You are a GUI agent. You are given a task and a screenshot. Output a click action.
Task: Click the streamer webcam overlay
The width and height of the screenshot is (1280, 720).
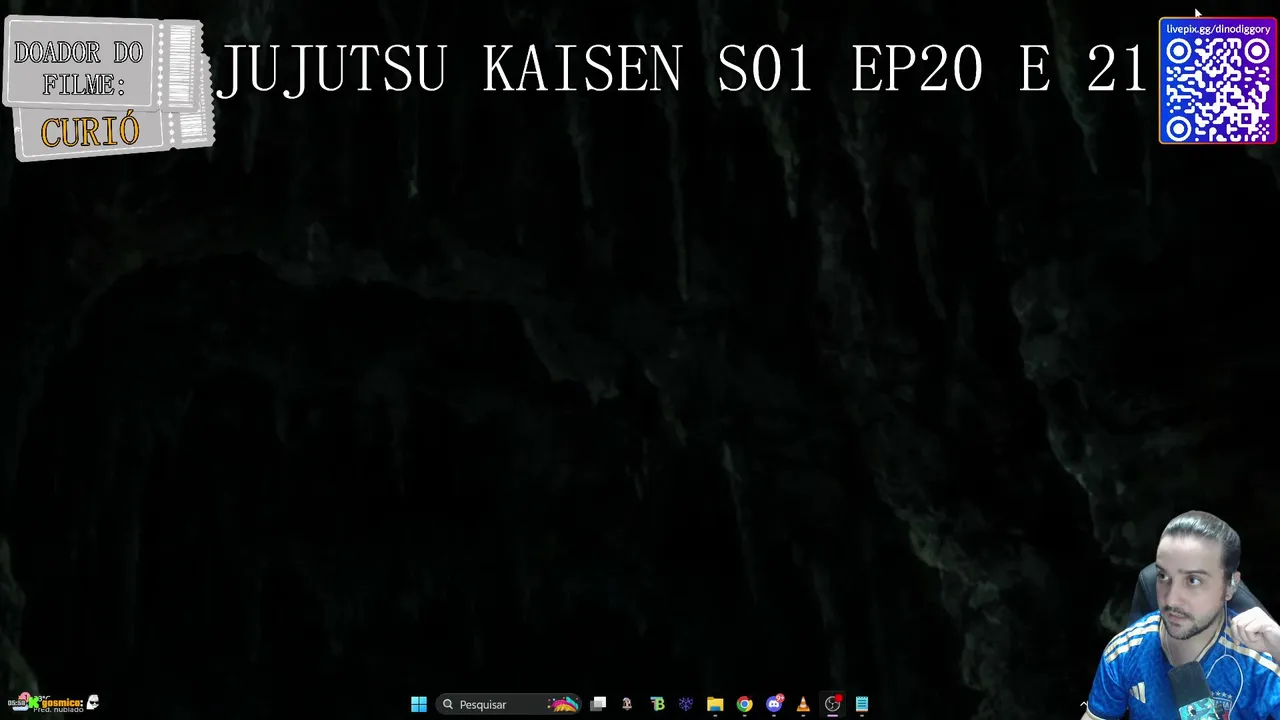click(x=1180, y=615)
